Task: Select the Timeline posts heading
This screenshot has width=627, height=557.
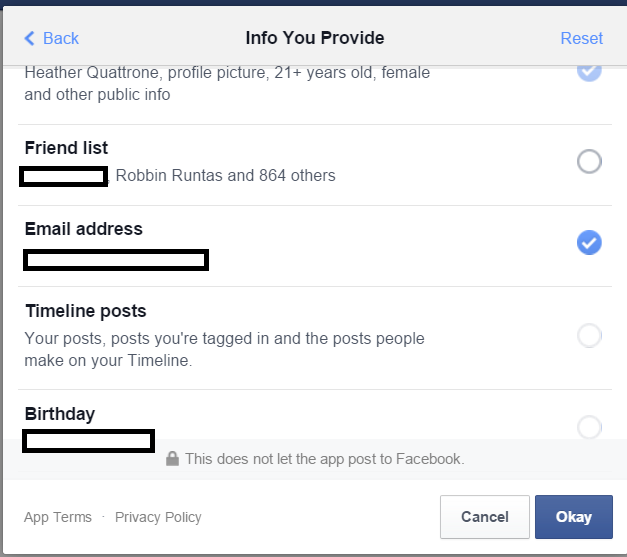Action: 86,311
